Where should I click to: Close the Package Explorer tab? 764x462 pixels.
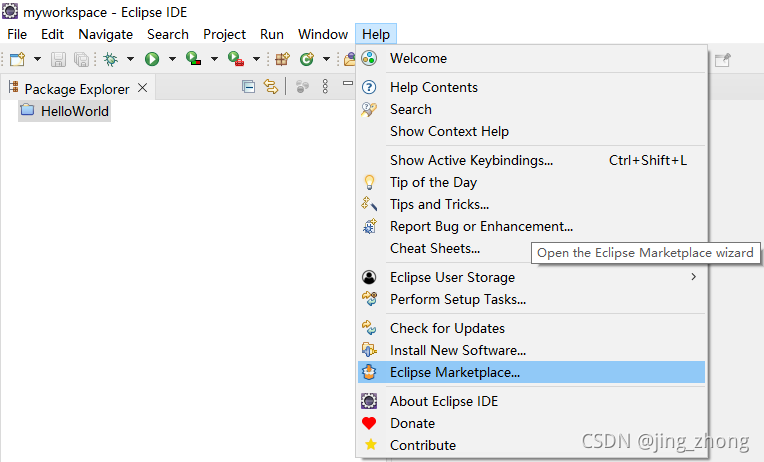pyautogui.click(x=142, y=88)
